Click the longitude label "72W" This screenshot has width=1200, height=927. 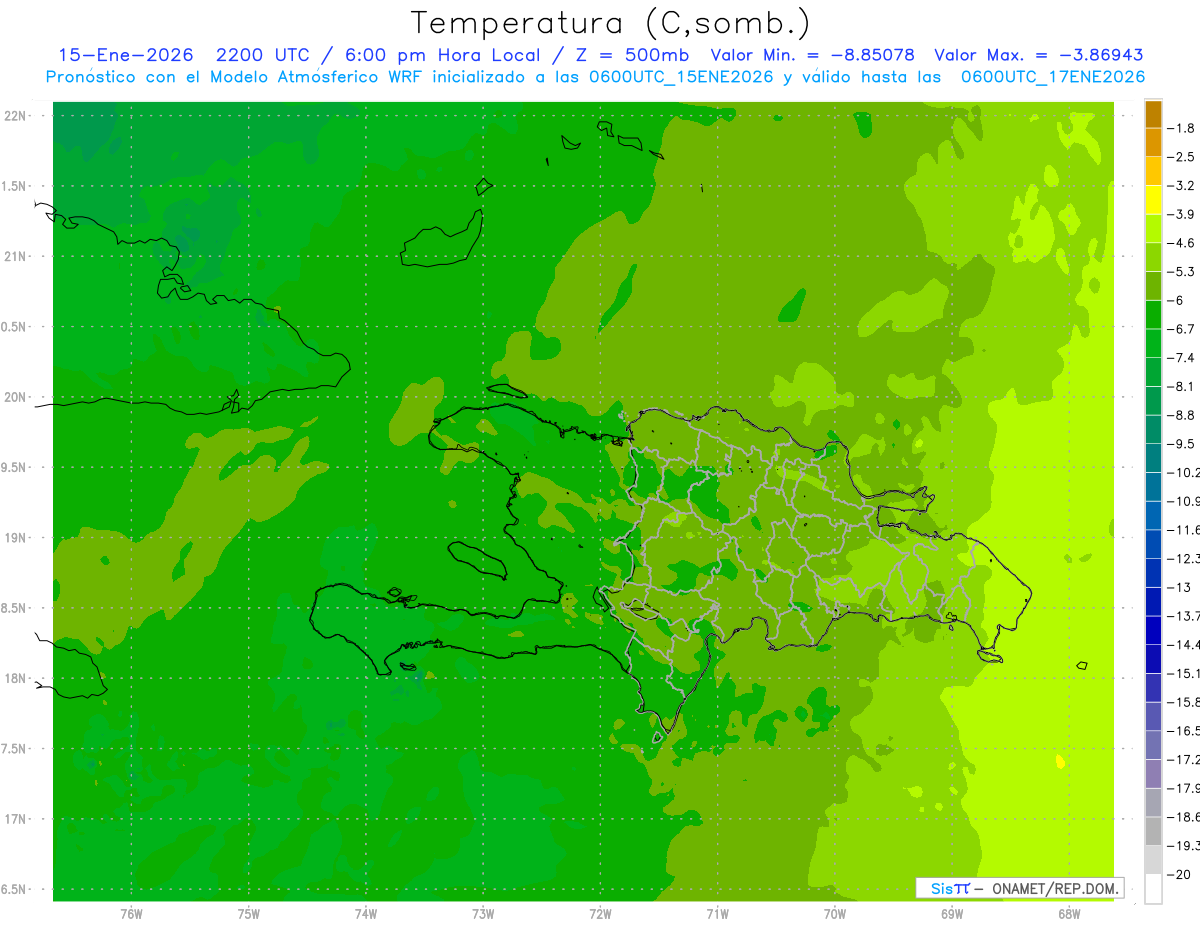pyautogui.click(x=600, y=913)
